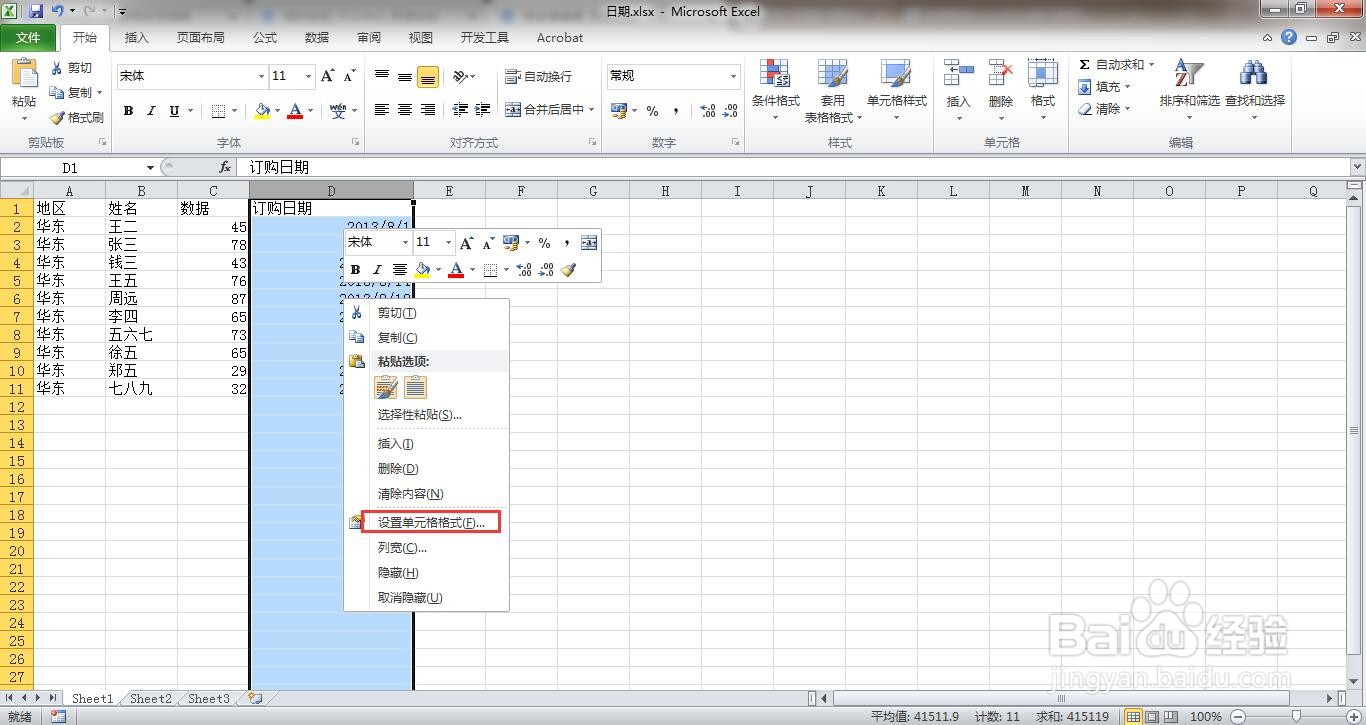
Task: Open Sort and Filter 排序和筛选
Action: coord(1189,90)
